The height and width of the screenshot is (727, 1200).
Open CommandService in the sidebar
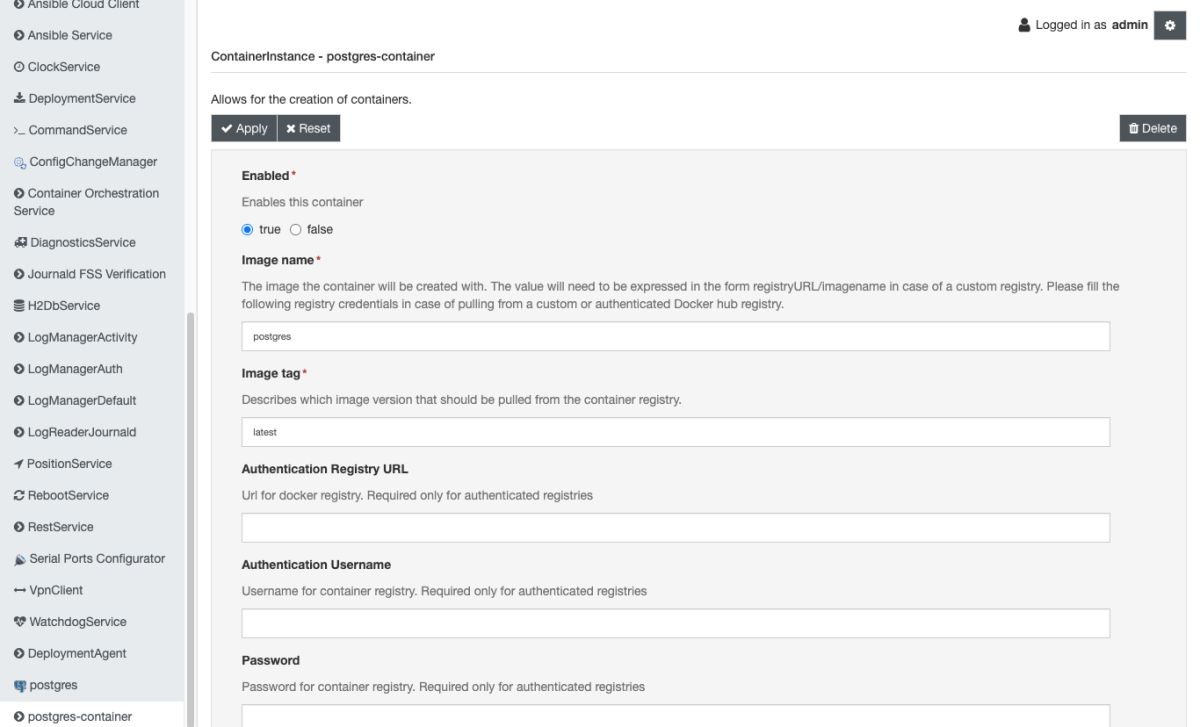click(77, 130)
